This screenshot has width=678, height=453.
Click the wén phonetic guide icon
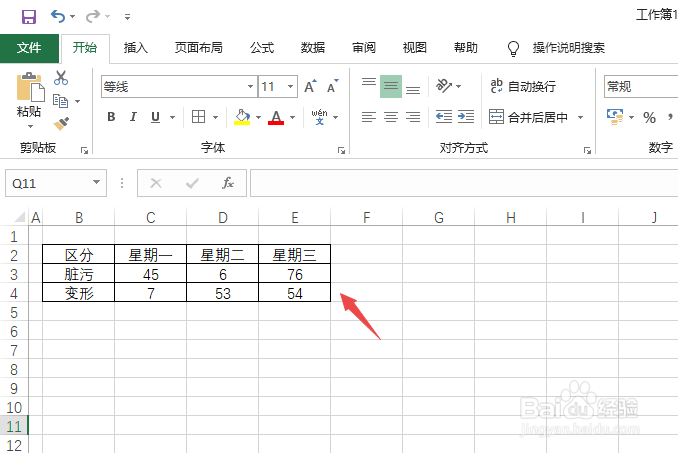tap(320, 117)
